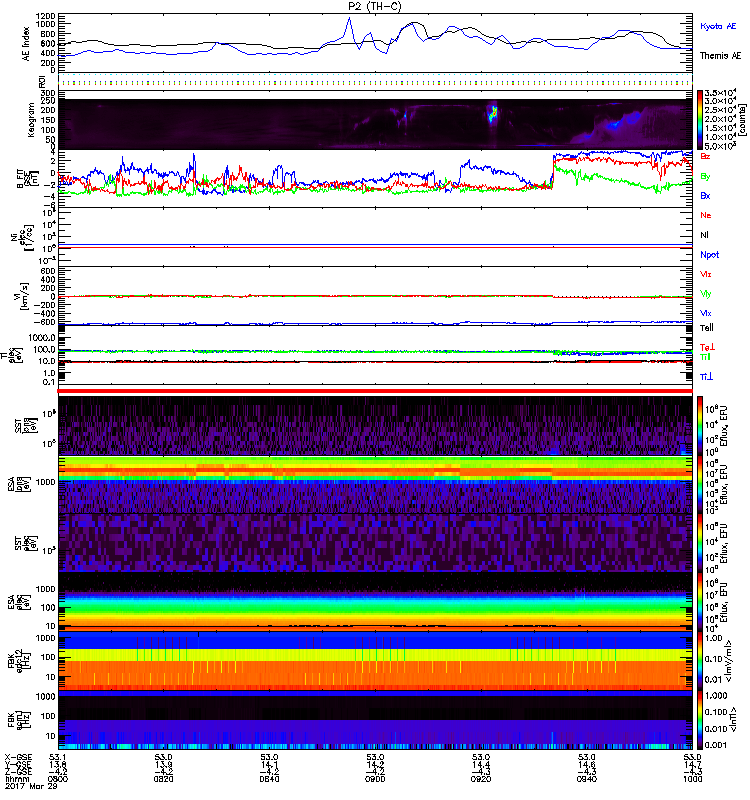Click the ESA ions Eflux color bar
The image size is (750, 800).
coord(700,485)
